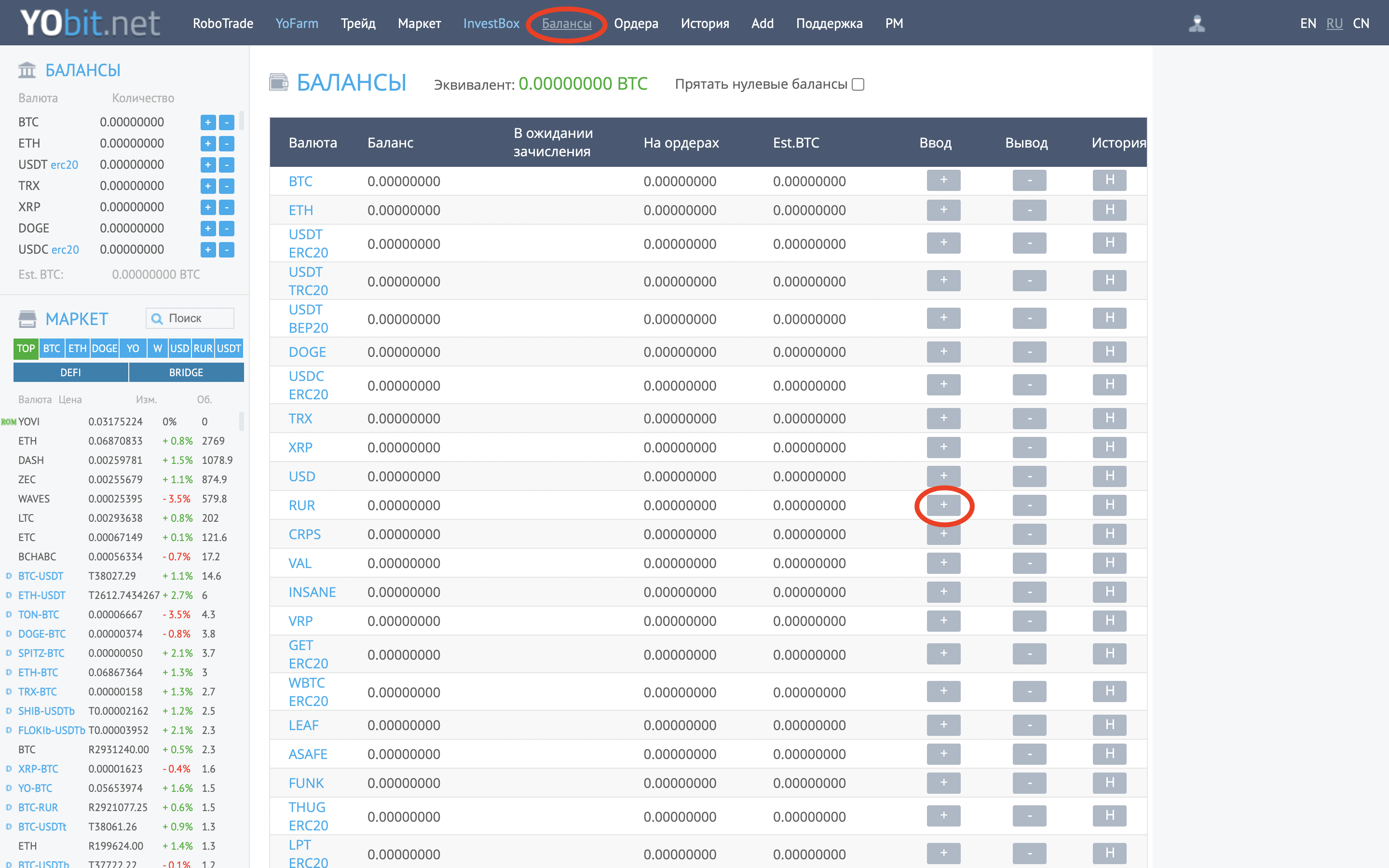Open DOGE history H button in table

click(x=1109, y=352)
